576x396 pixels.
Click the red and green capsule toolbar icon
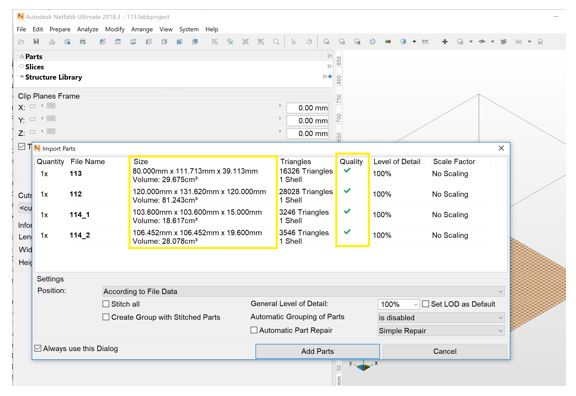pyautogui.click(x=388, y=42)
